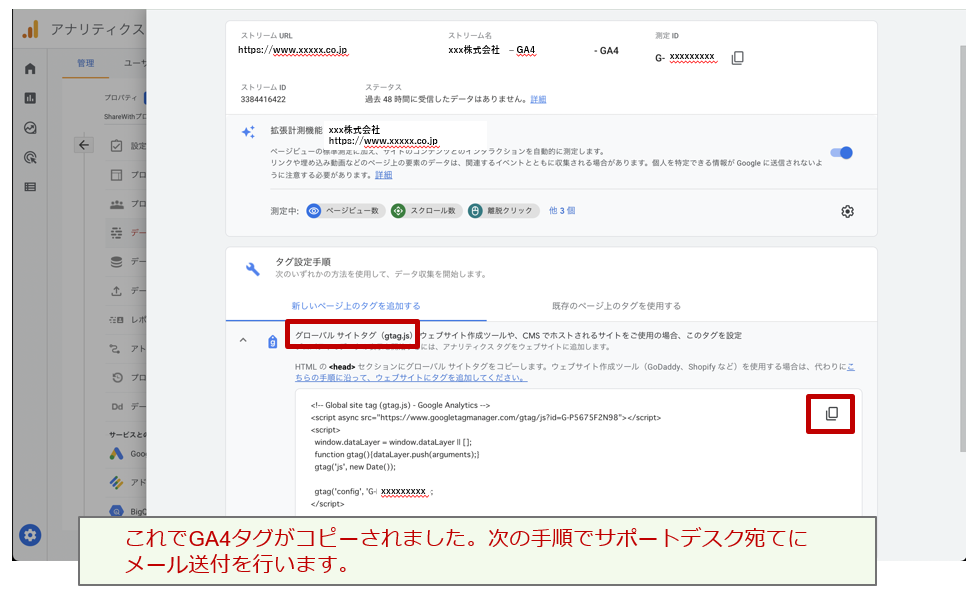Open 詳細 link in enhanced measurement description
The width and height of the screenshot is (973, 591).
pos(383,175)
